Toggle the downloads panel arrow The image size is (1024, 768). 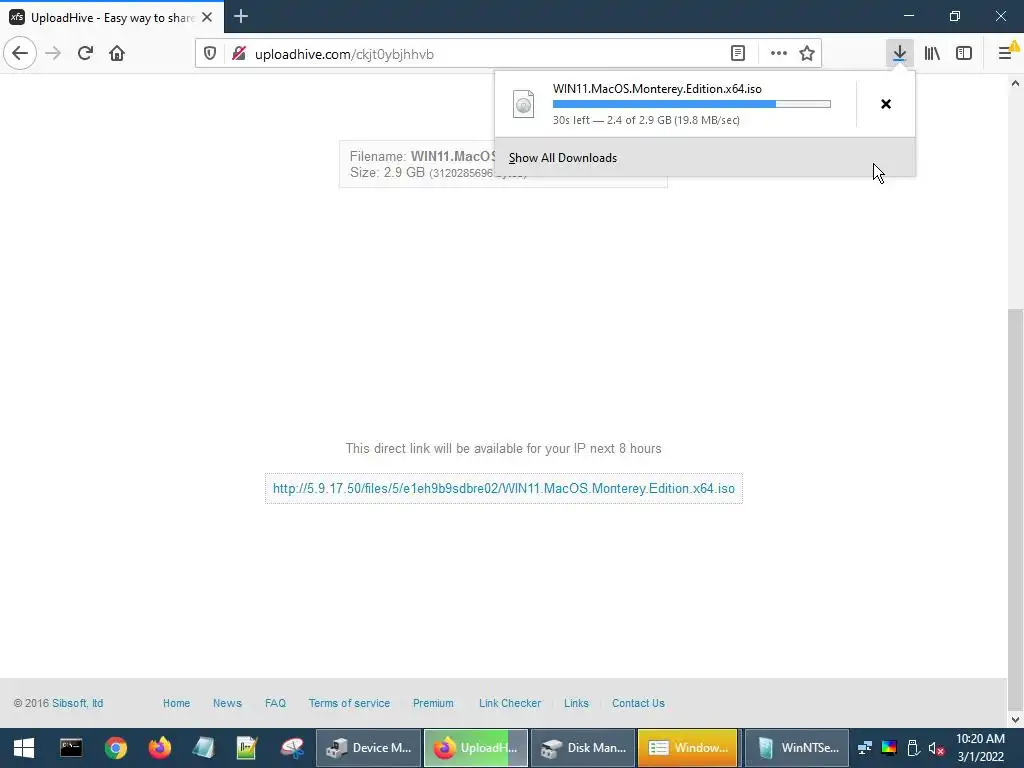900,53
